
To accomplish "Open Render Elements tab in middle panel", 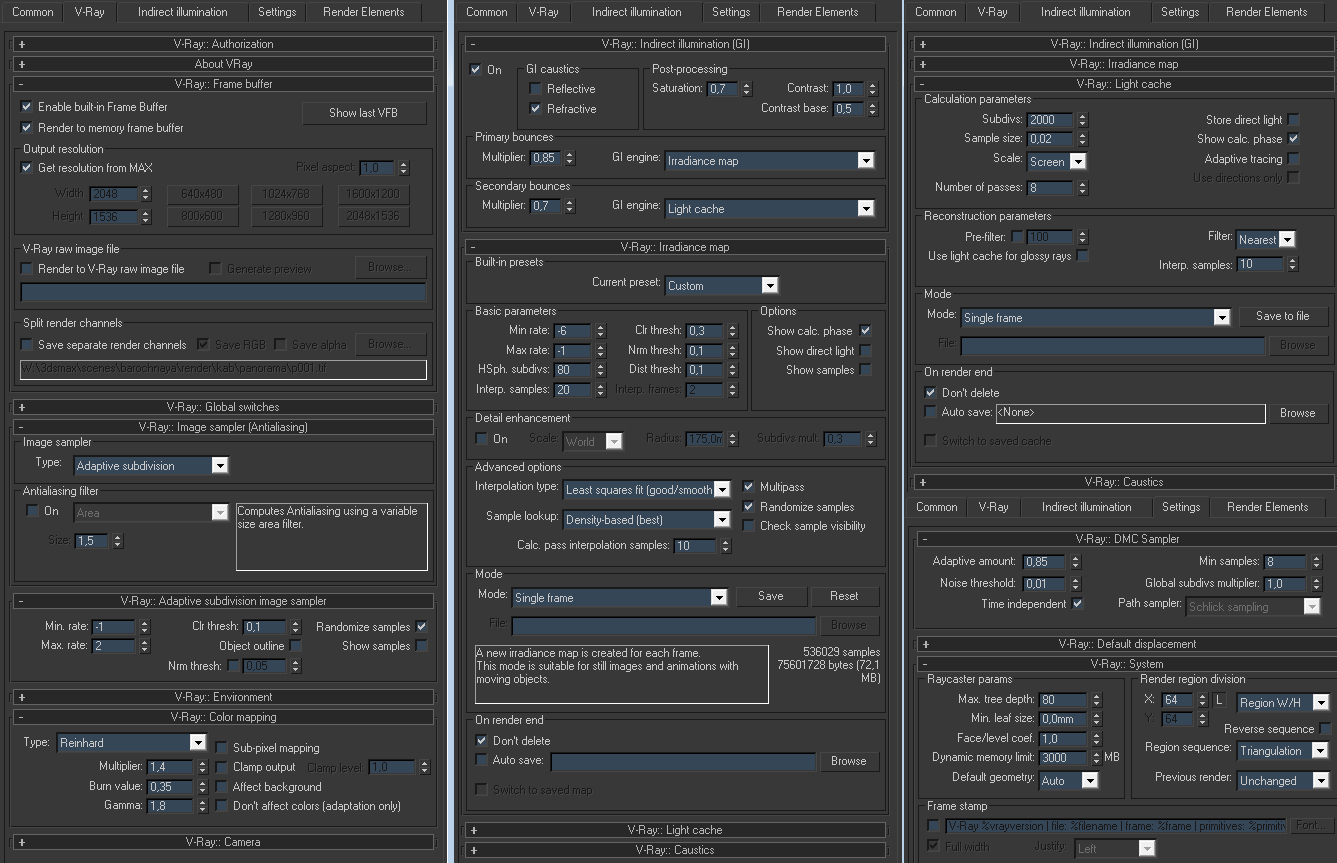I will (x=818, y=12).
